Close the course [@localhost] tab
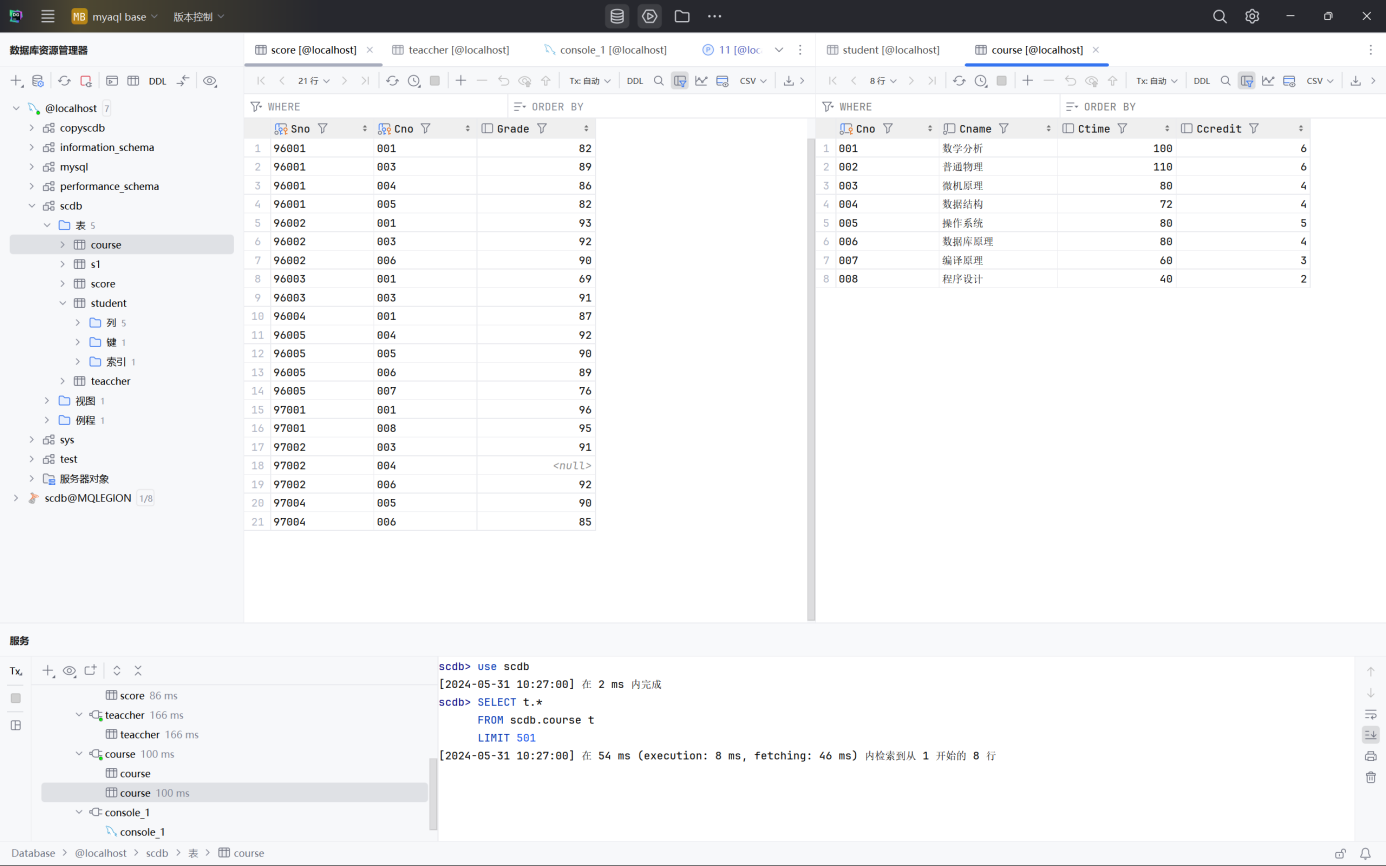The image size is (1386, 866). click(1096, 49)
